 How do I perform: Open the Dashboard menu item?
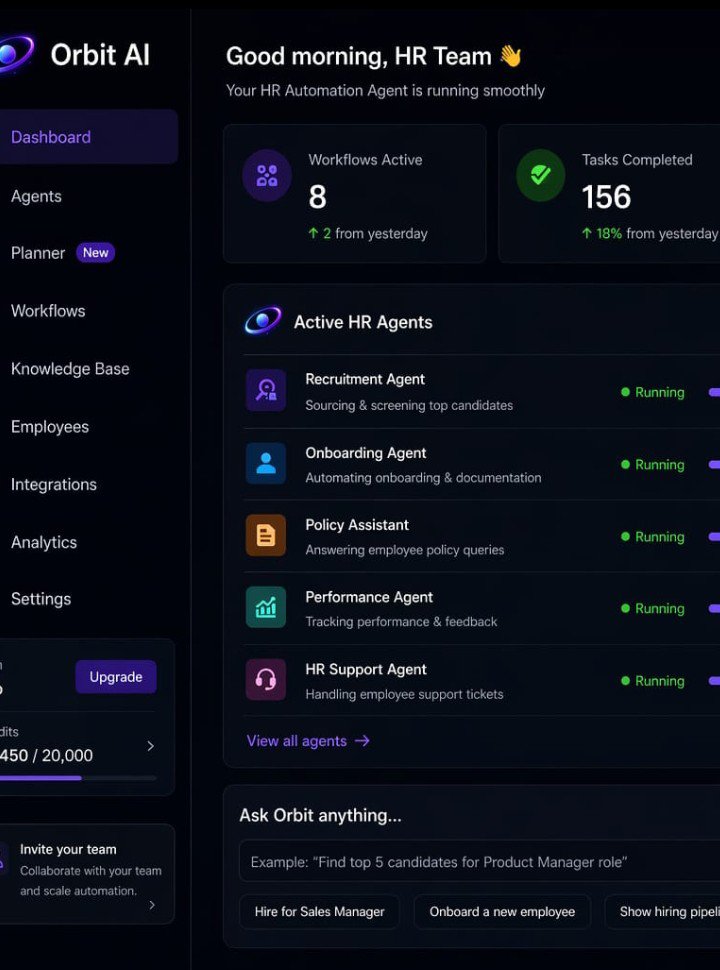coord(88,137)
